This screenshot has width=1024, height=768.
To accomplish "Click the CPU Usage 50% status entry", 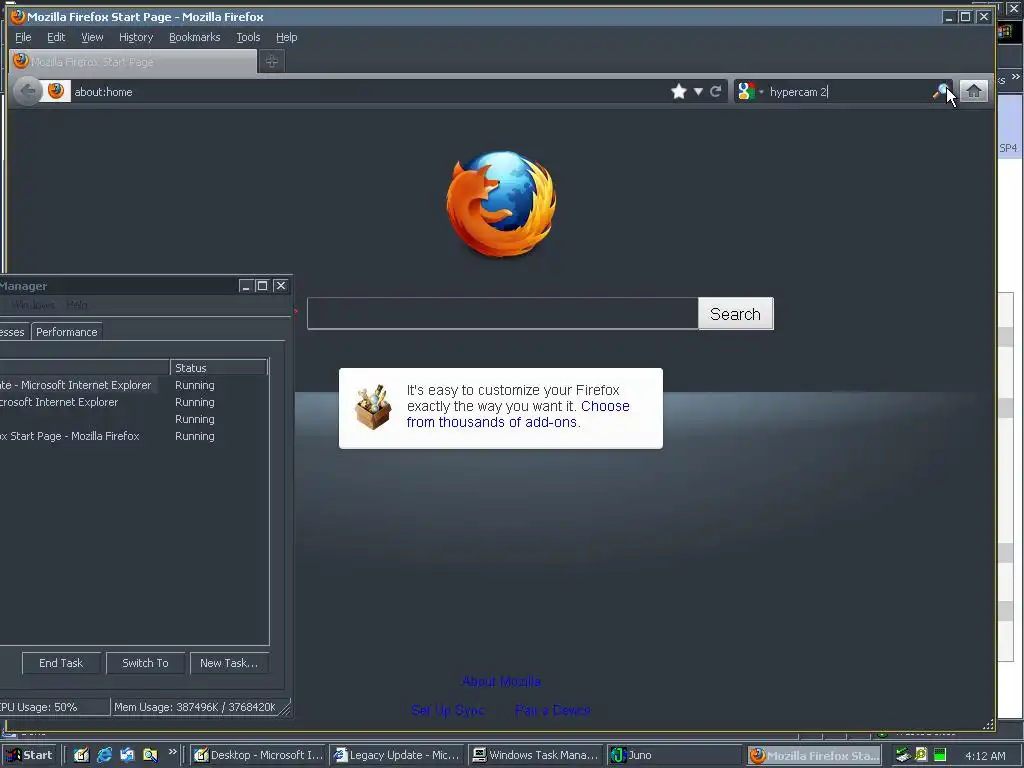I will [x=54, y=707].
